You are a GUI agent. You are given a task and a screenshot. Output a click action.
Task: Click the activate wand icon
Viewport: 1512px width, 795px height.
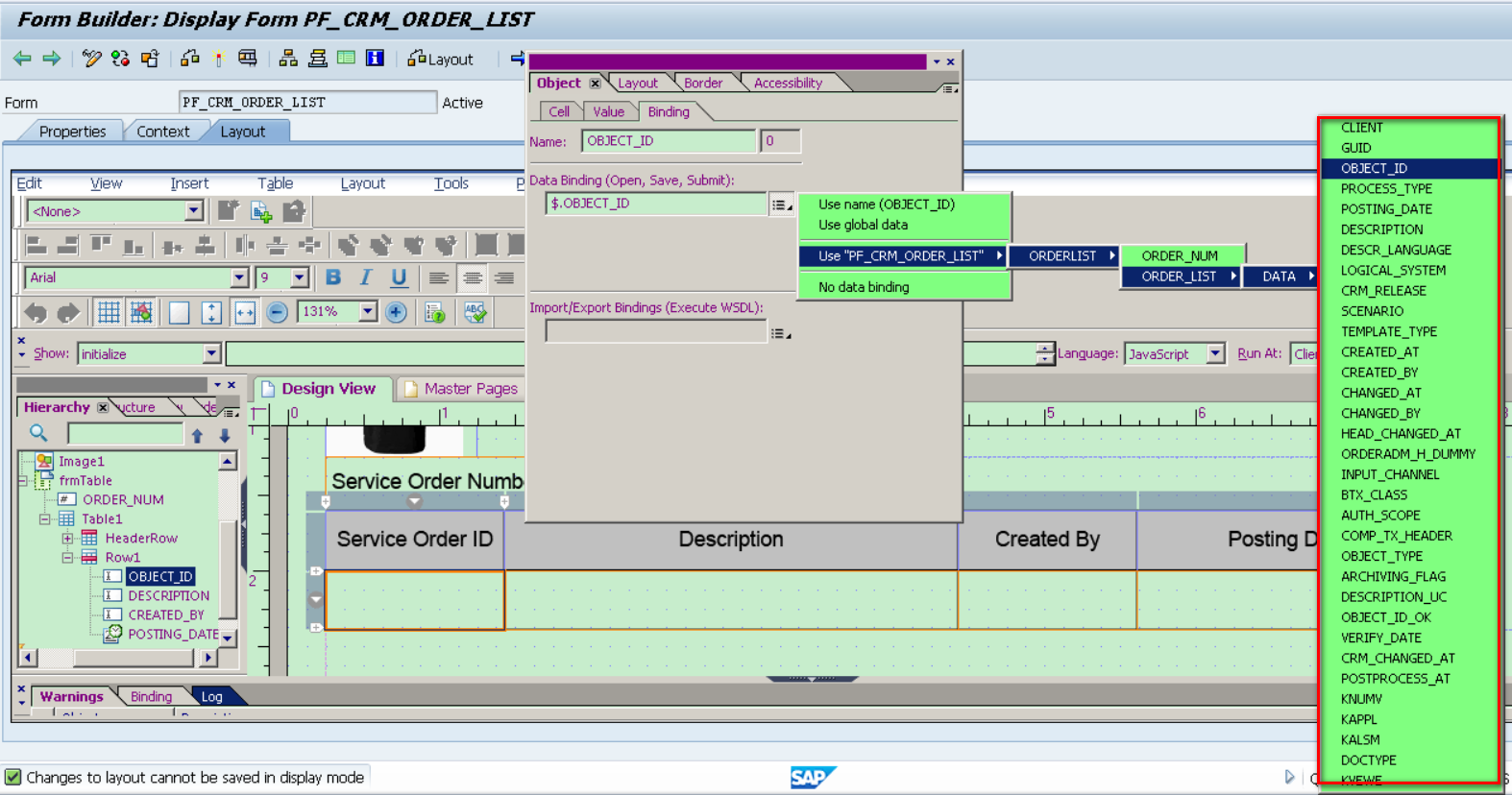tap(219, 59)
